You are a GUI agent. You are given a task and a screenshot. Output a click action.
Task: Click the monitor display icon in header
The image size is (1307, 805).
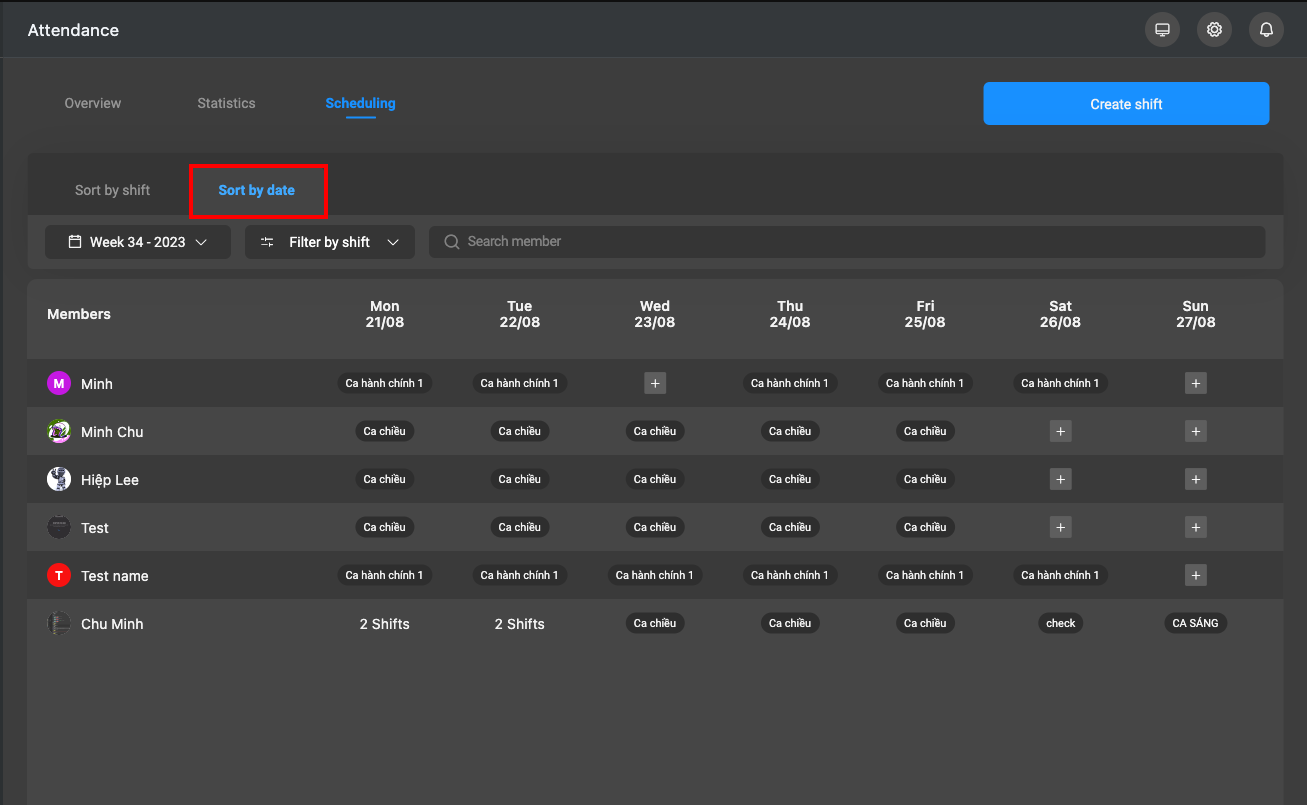click(x=1162, y=30)
